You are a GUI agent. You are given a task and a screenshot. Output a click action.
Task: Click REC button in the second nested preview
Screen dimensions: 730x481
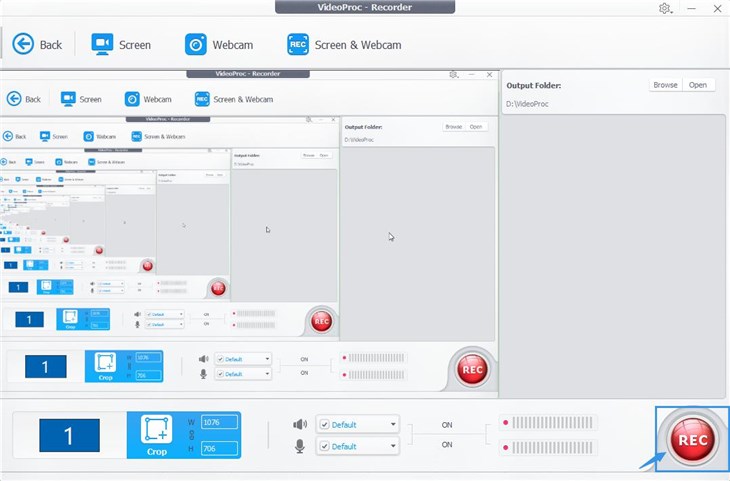tap(321, 321)
